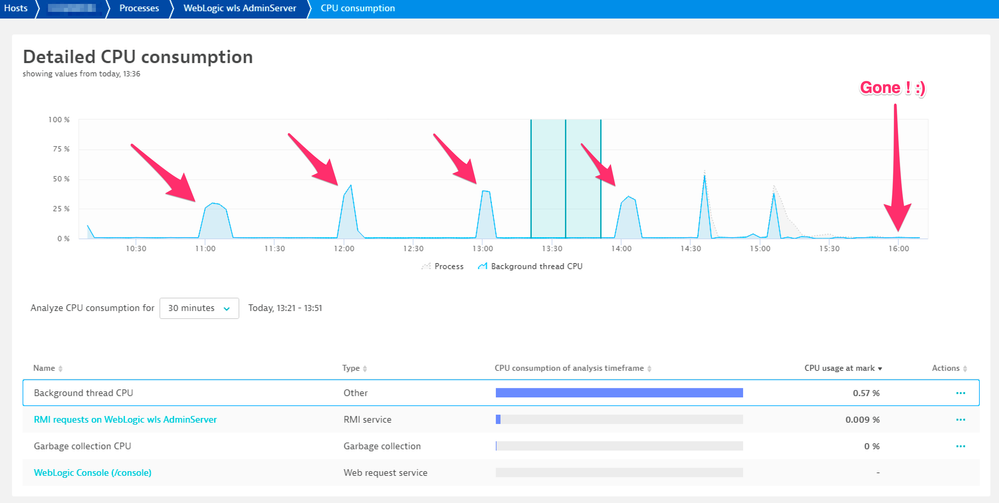
Task: Sort by CPU consumption of analysis timeframe
Action: pos(572,368)
